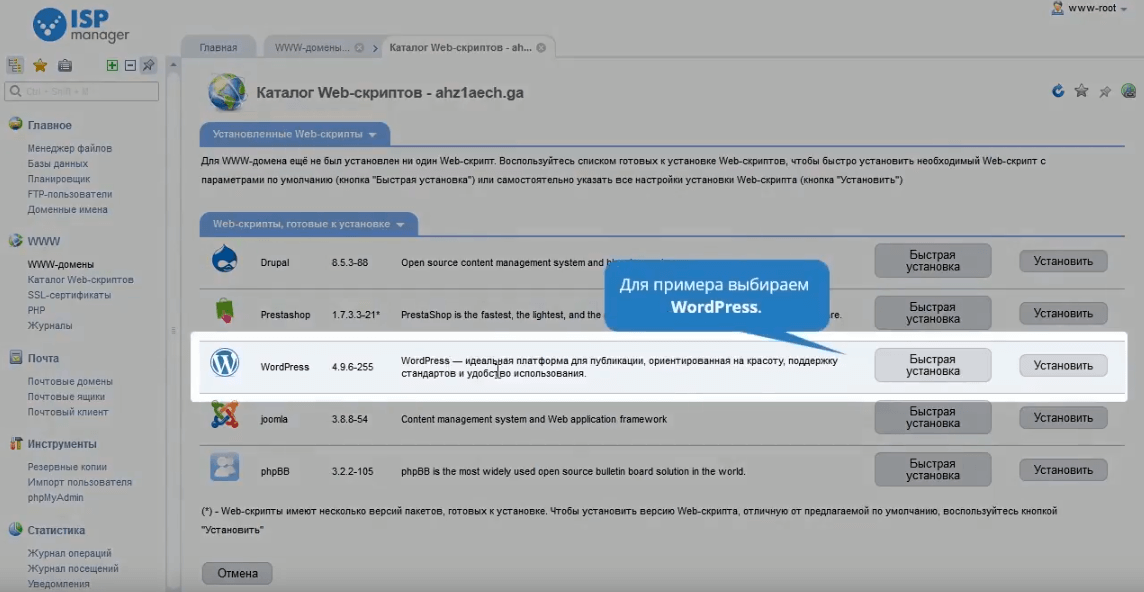Collapse all sidebar menu groups (minus)
Viewport: 1144px width, 592px height.
(131, 65)
